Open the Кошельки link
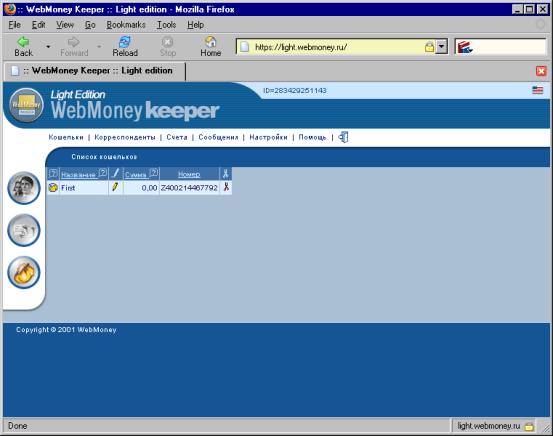The height and width of the screenshot is (436, 553). 66,137
